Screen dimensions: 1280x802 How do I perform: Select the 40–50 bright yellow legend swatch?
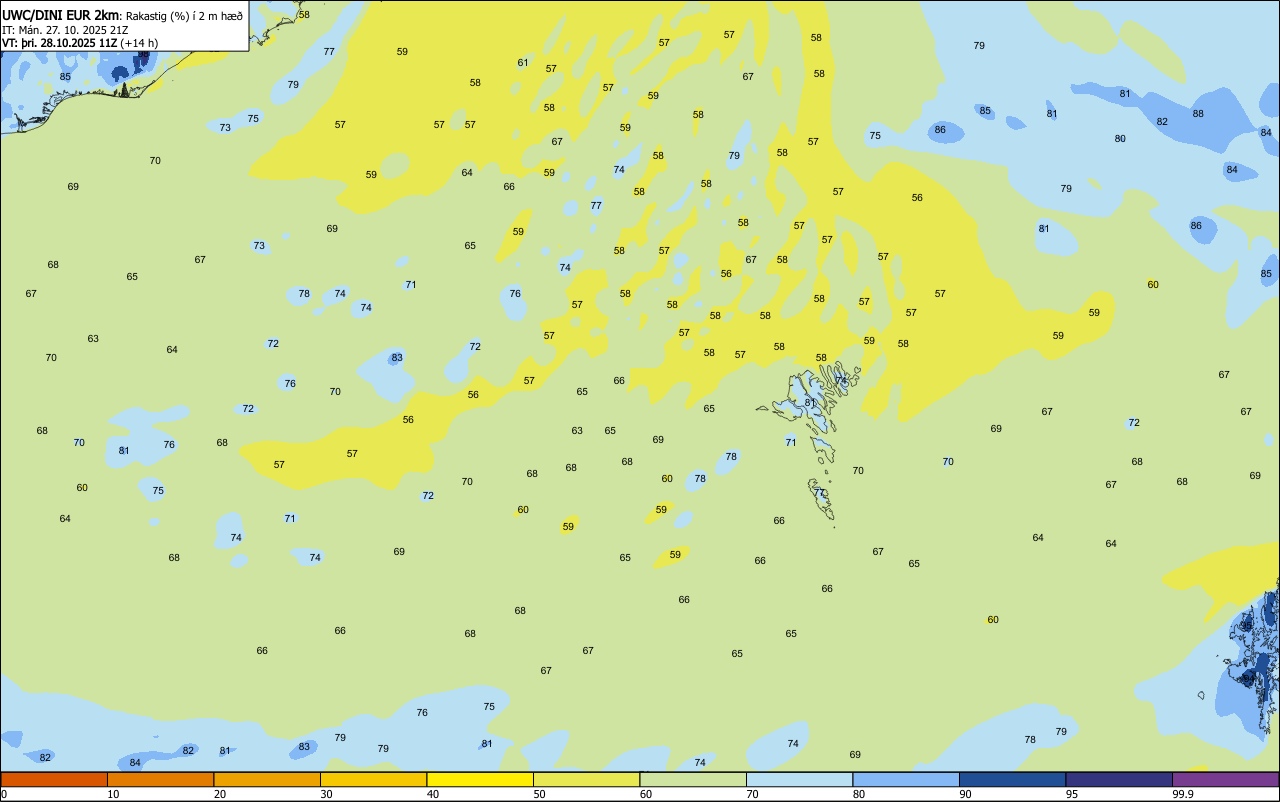click(480, 779)
